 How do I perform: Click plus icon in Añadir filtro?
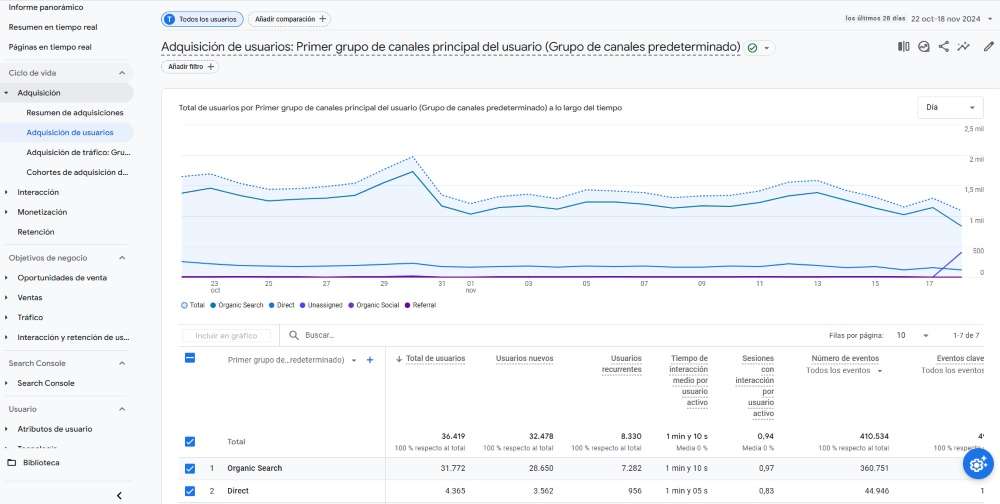pyautogui.click(x=211, y=66)
